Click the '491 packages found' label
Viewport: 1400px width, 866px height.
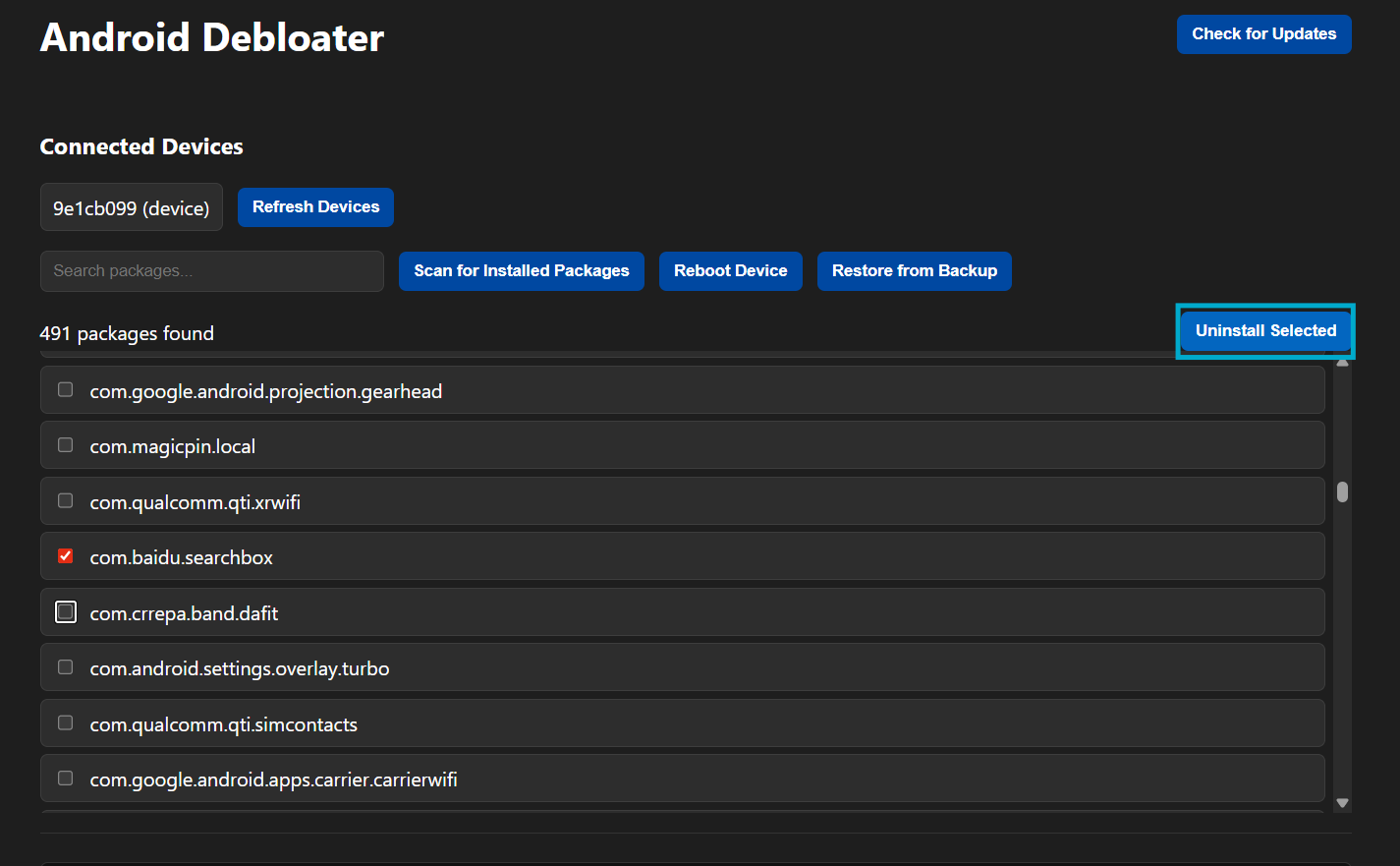(127, 333)
